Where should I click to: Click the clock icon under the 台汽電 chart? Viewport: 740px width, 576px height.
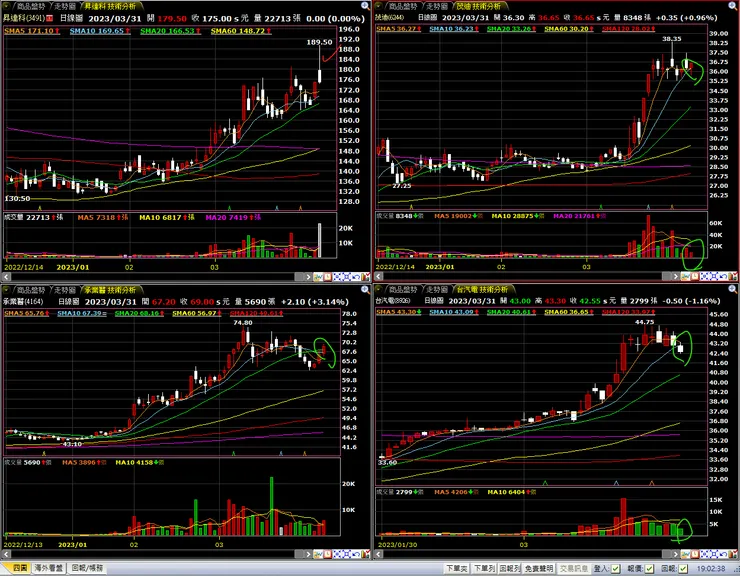click(695, 554)
